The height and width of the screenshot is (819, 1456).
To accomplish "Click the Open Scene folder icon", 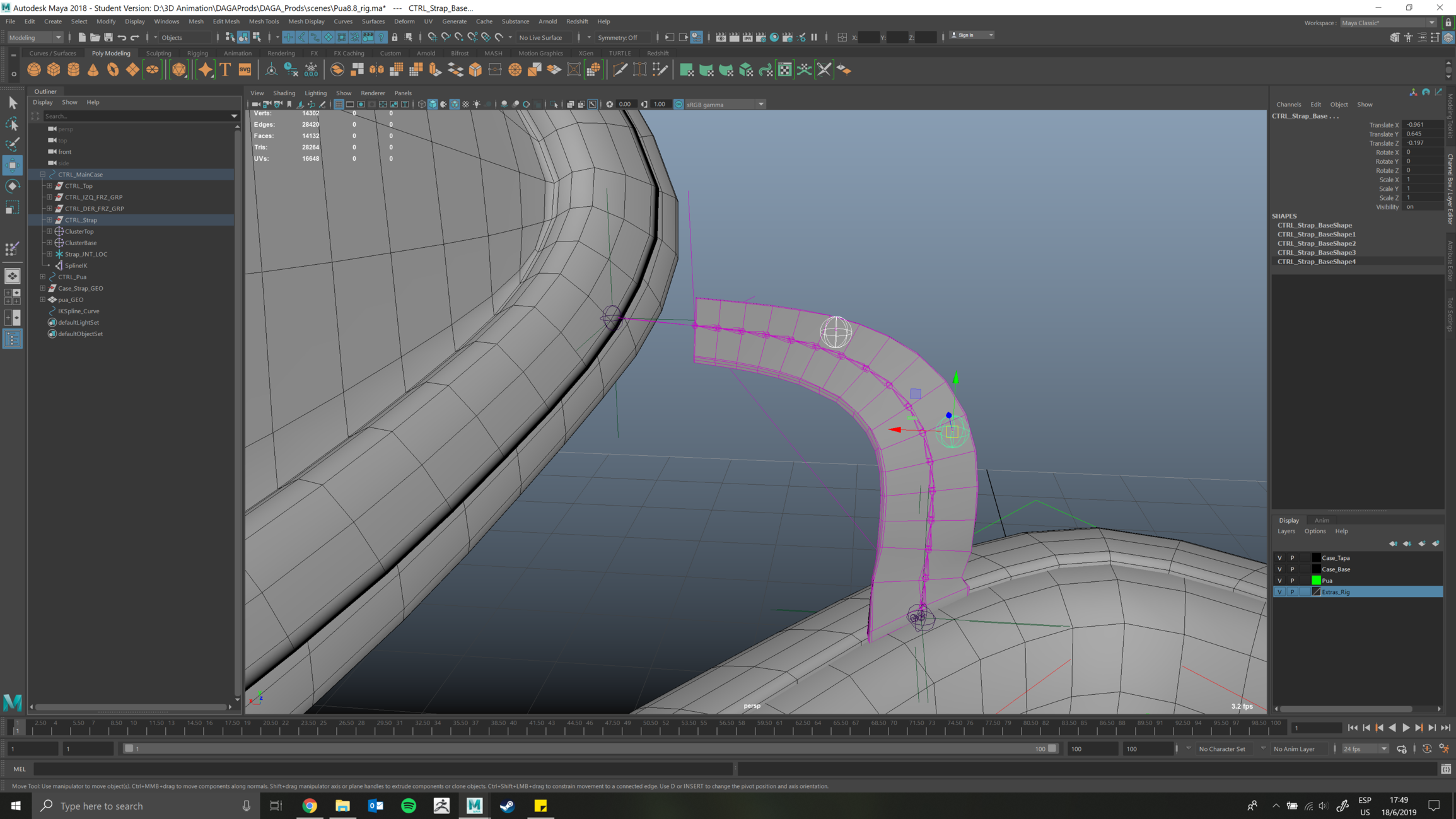I will (x=95, y=37).
